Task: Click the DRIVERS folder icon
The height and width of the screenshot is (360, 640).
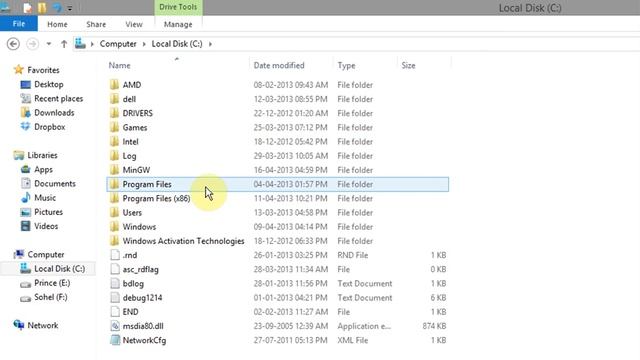Action: point(115,113)
